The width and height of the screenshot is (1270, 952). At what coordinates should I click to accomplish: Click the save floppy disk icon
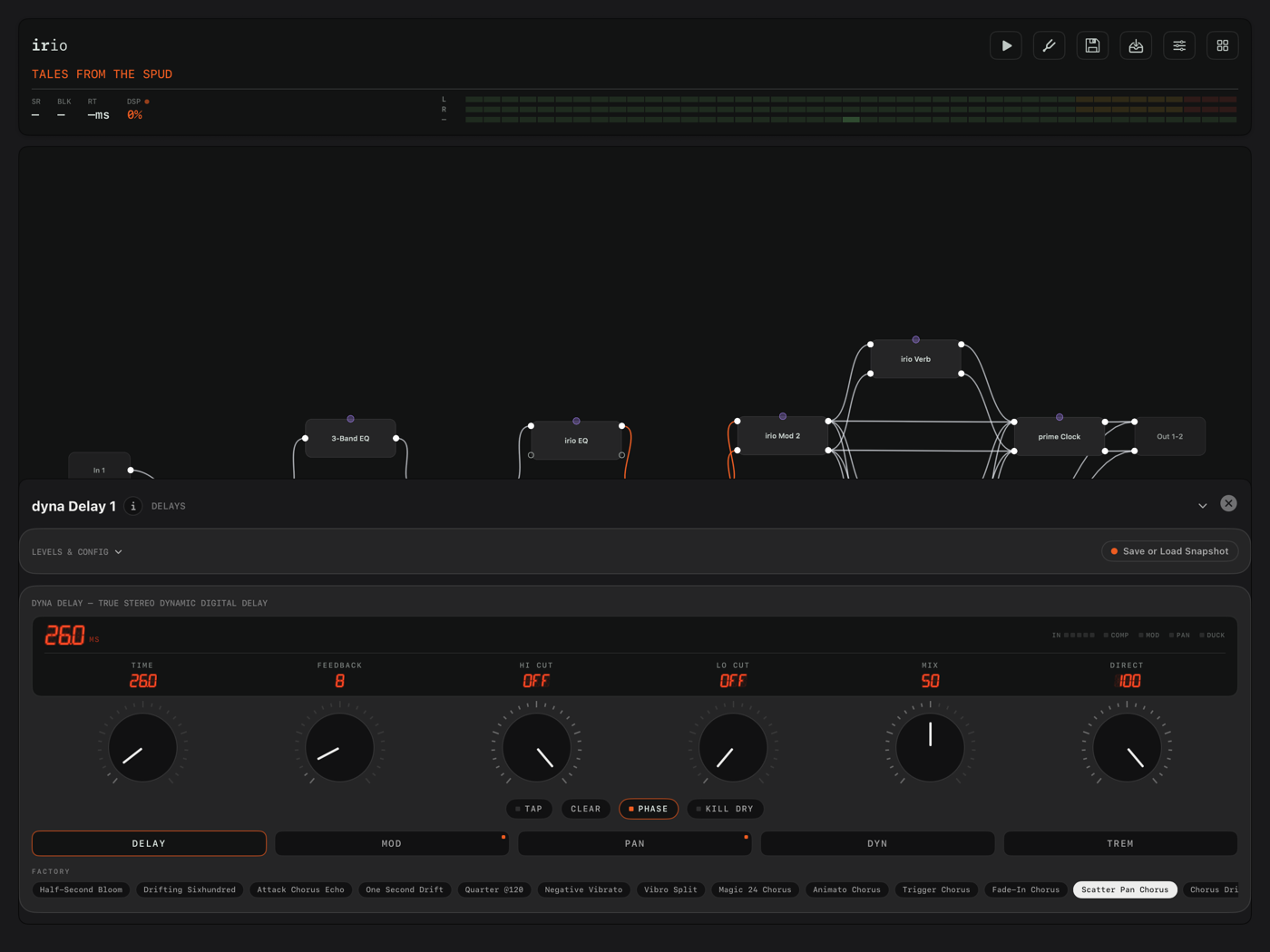(x=1092, y=45)
